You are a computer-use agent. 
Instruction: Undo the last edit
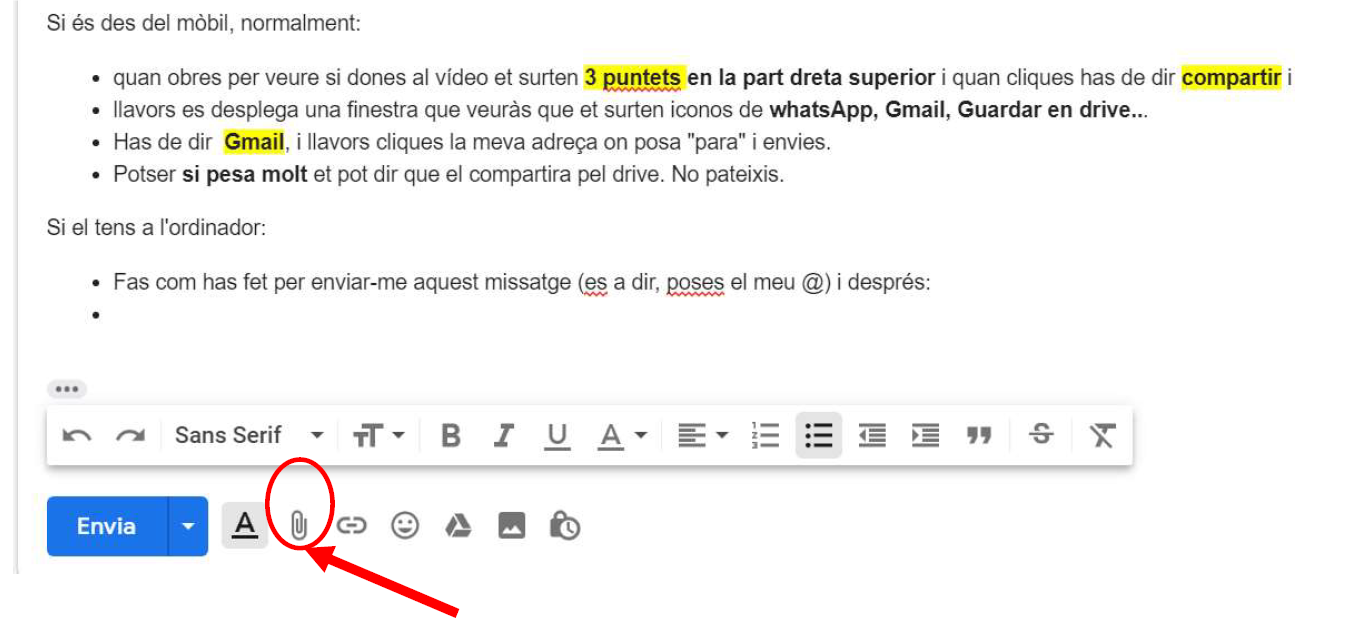[77, 436]
